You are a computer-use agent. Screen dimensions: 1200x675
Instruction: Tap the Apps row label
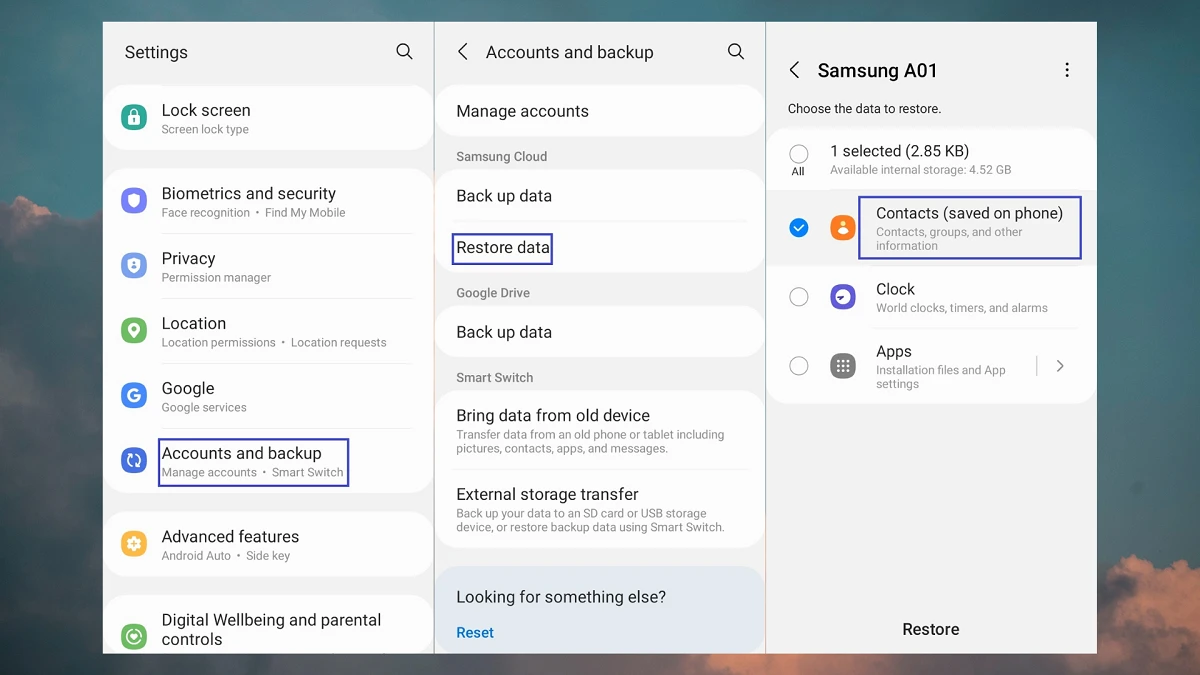[894, 351]
